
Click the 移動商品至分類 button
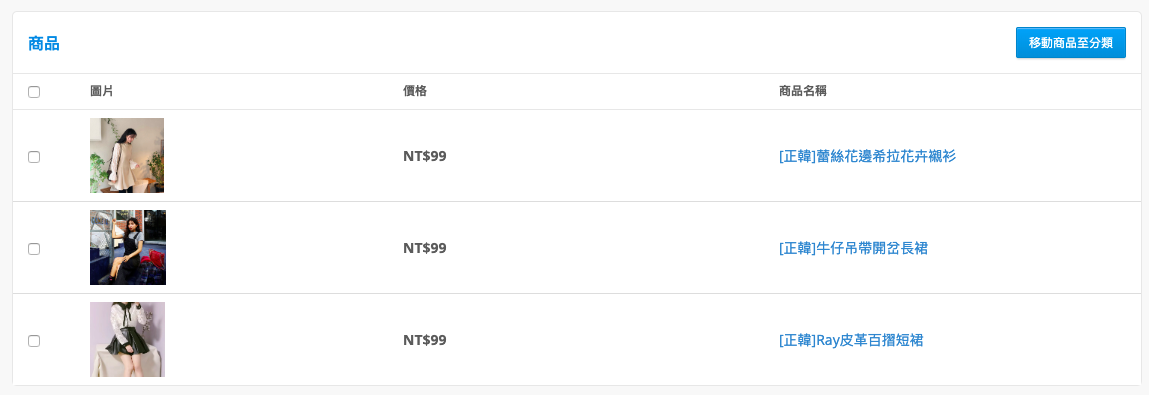(1071, 43)
